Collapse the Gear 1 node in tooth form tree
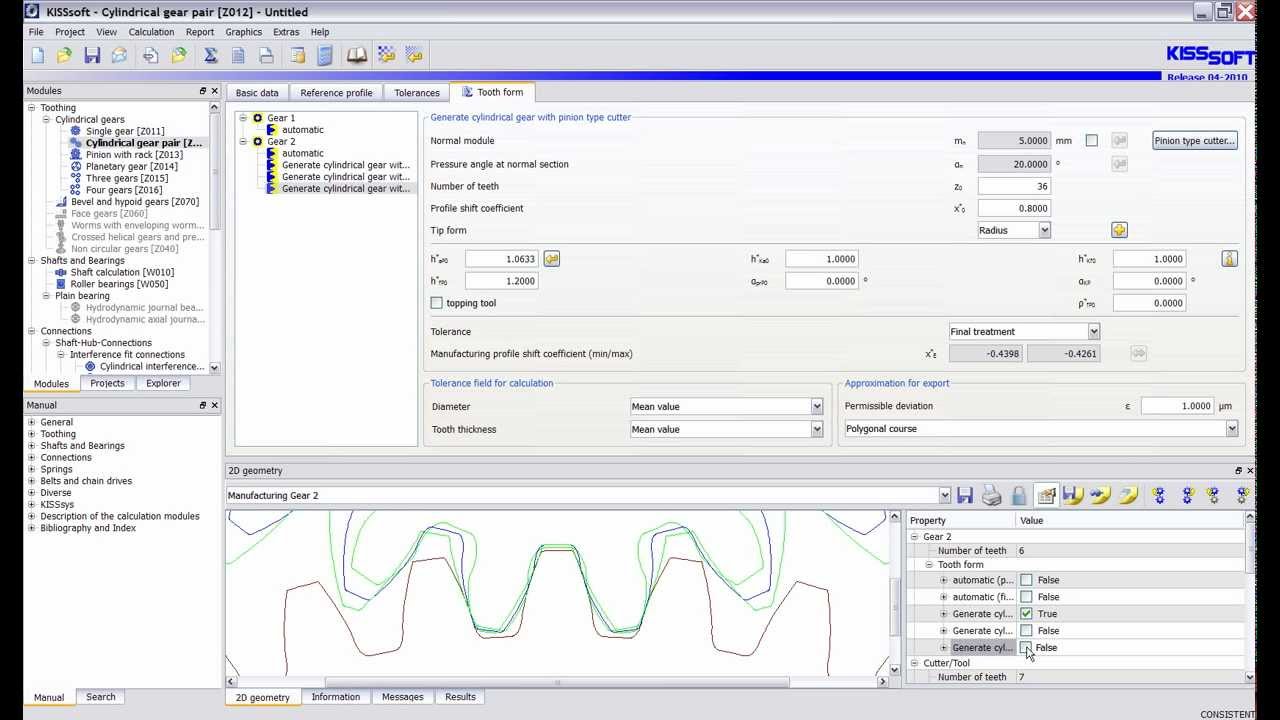The image size is (1280, 720). pyautogui.click(x=243, y=118)
